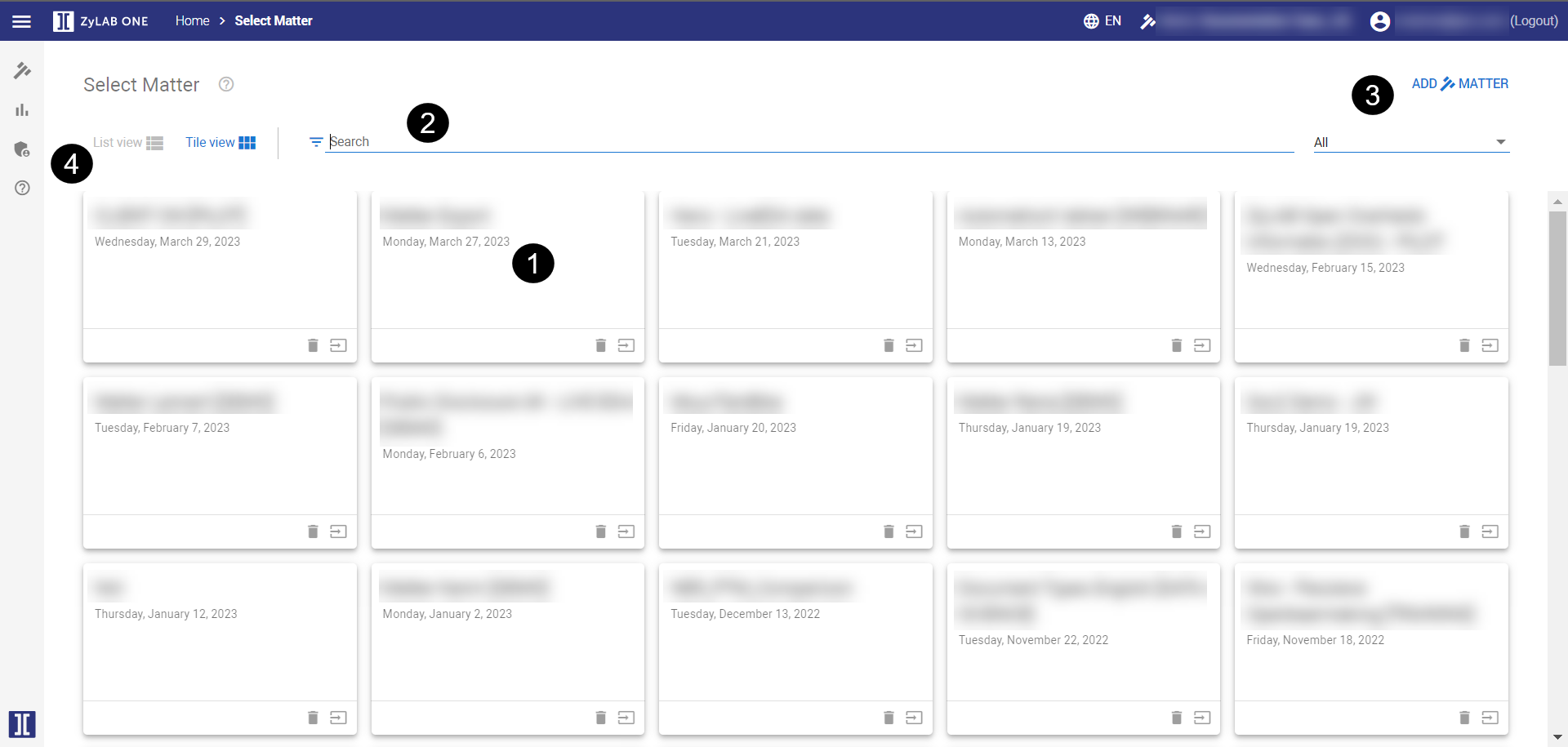Open the statistics bar chart sidebar icon
Viewport: 1568px width, 747px height.
pyautogui.click(x=22, y=110)
